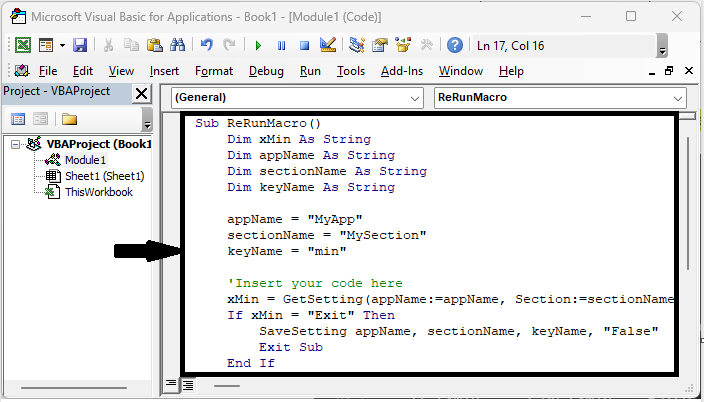Click the View Code icon in Project pane
The image size is (704, 402).
18,119
